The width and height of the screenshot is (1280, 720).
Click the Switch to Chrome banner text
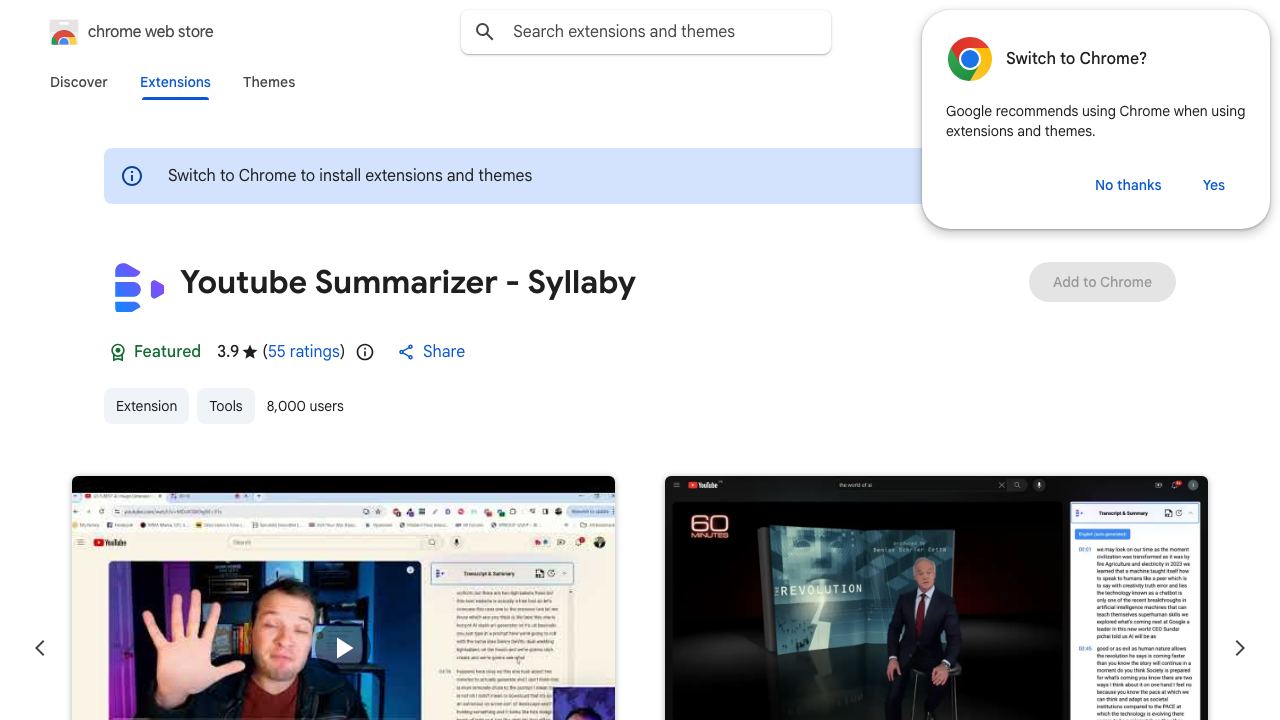[x=350, y=175]
